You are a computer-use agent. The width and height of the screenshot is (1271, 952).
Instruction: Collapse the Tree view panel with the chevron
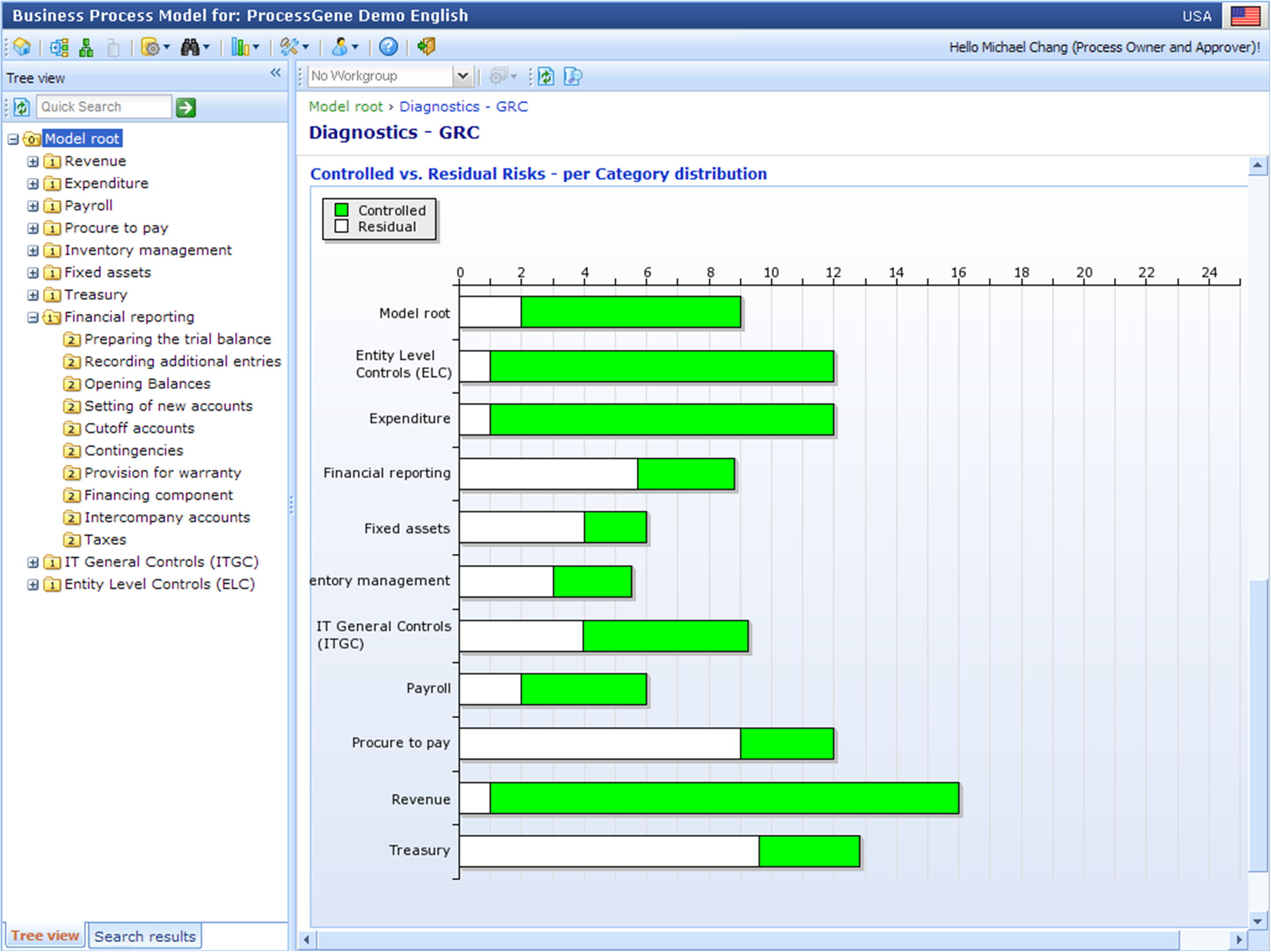[x=275, y=73]
